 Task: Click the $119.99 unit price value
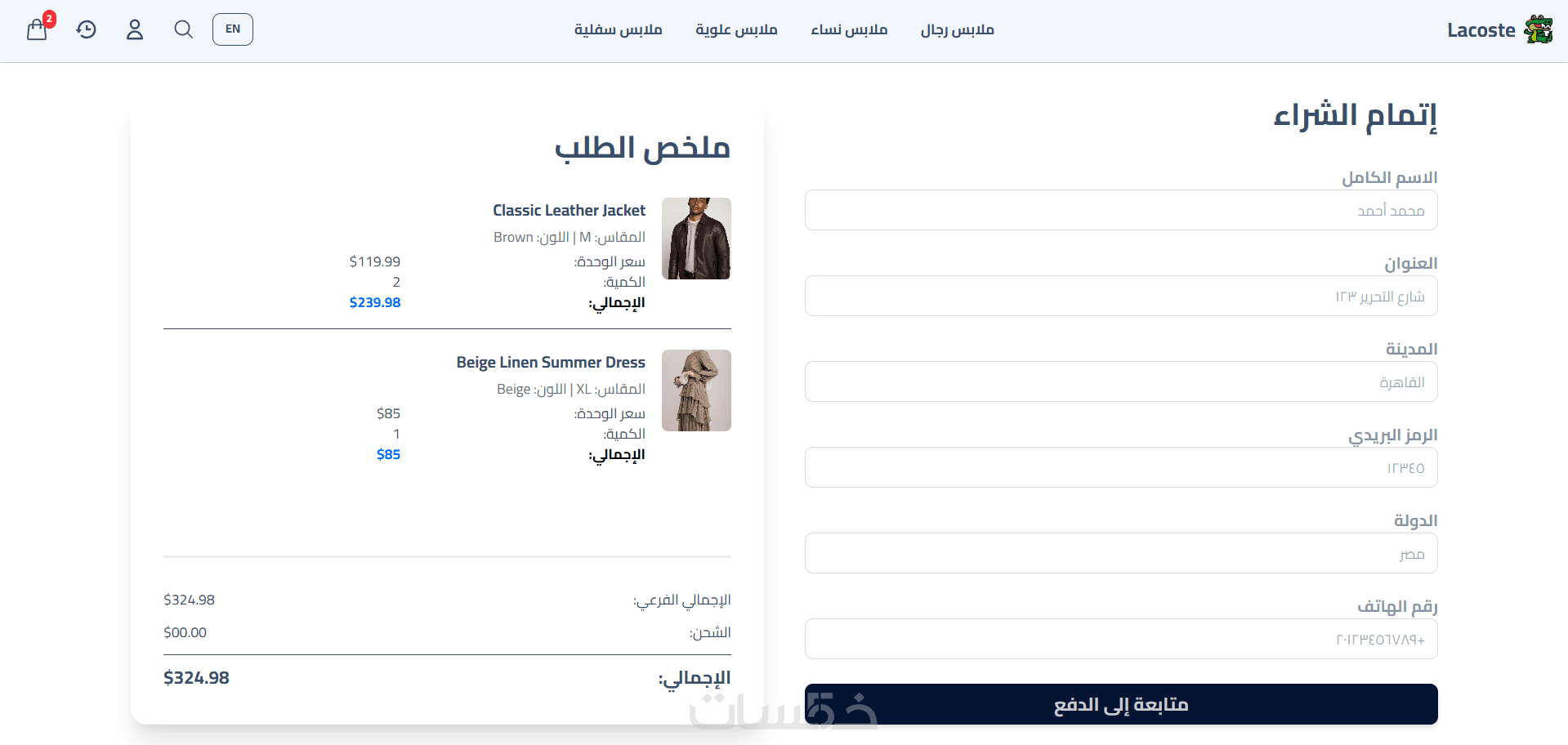(375, 261)
